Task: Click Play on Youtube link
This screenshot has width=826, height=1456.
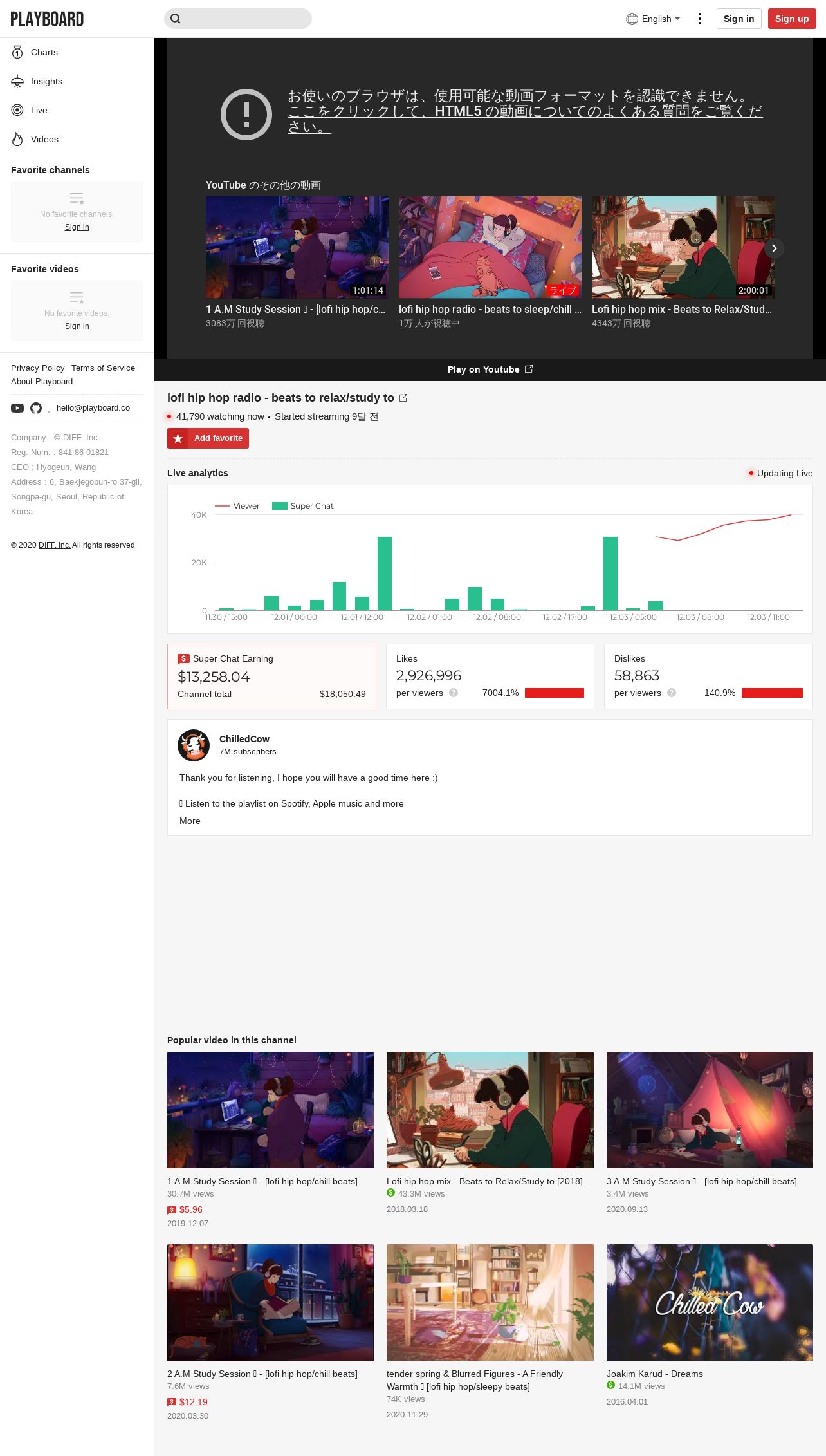Action: coord(490,369)
